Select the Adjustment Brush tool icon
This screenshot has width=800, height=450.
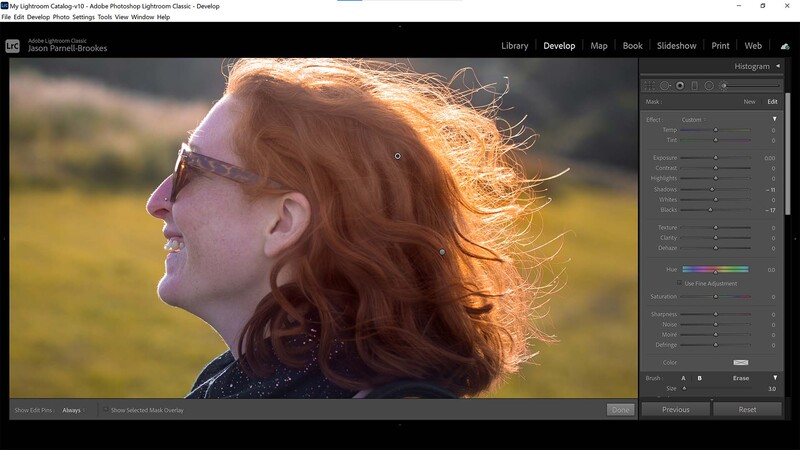point(723,86)
